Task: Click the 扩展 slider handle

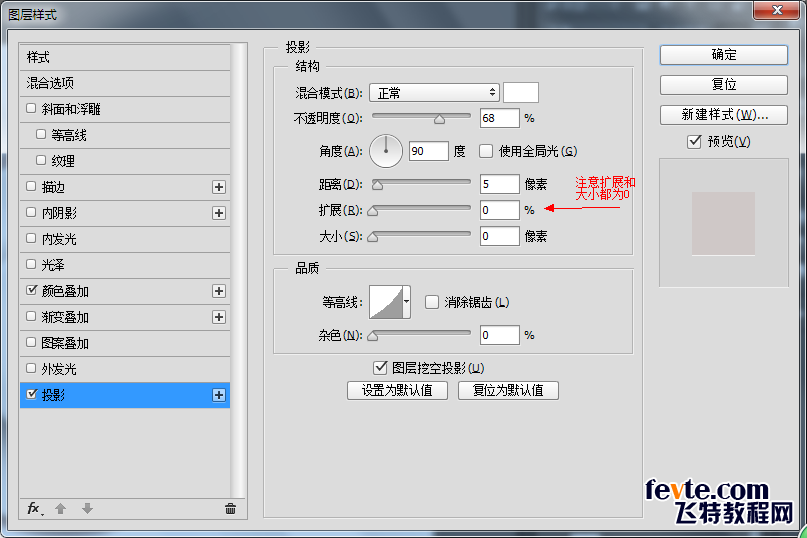Action: [373, 211]
